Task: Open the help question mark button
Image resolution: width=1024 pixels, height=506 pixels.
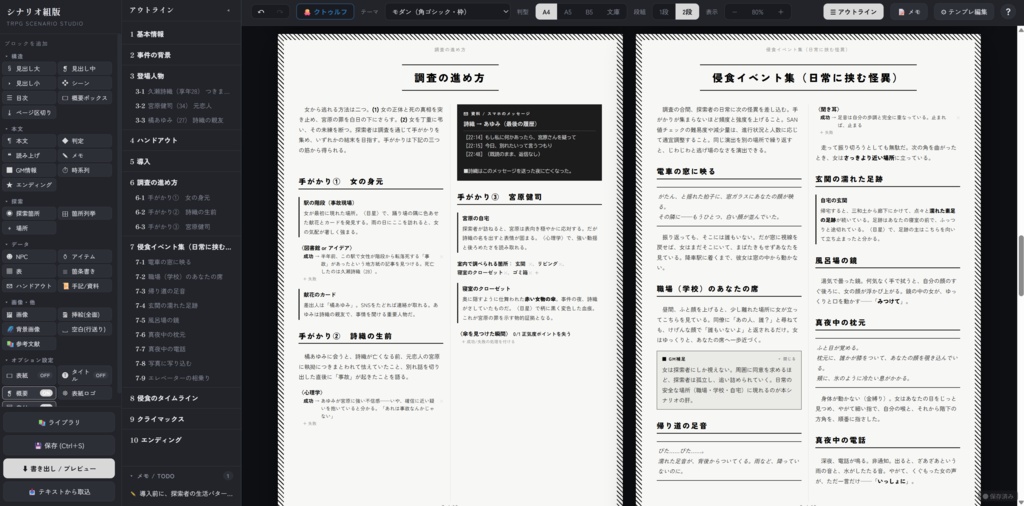Action: pos(1008,12)
